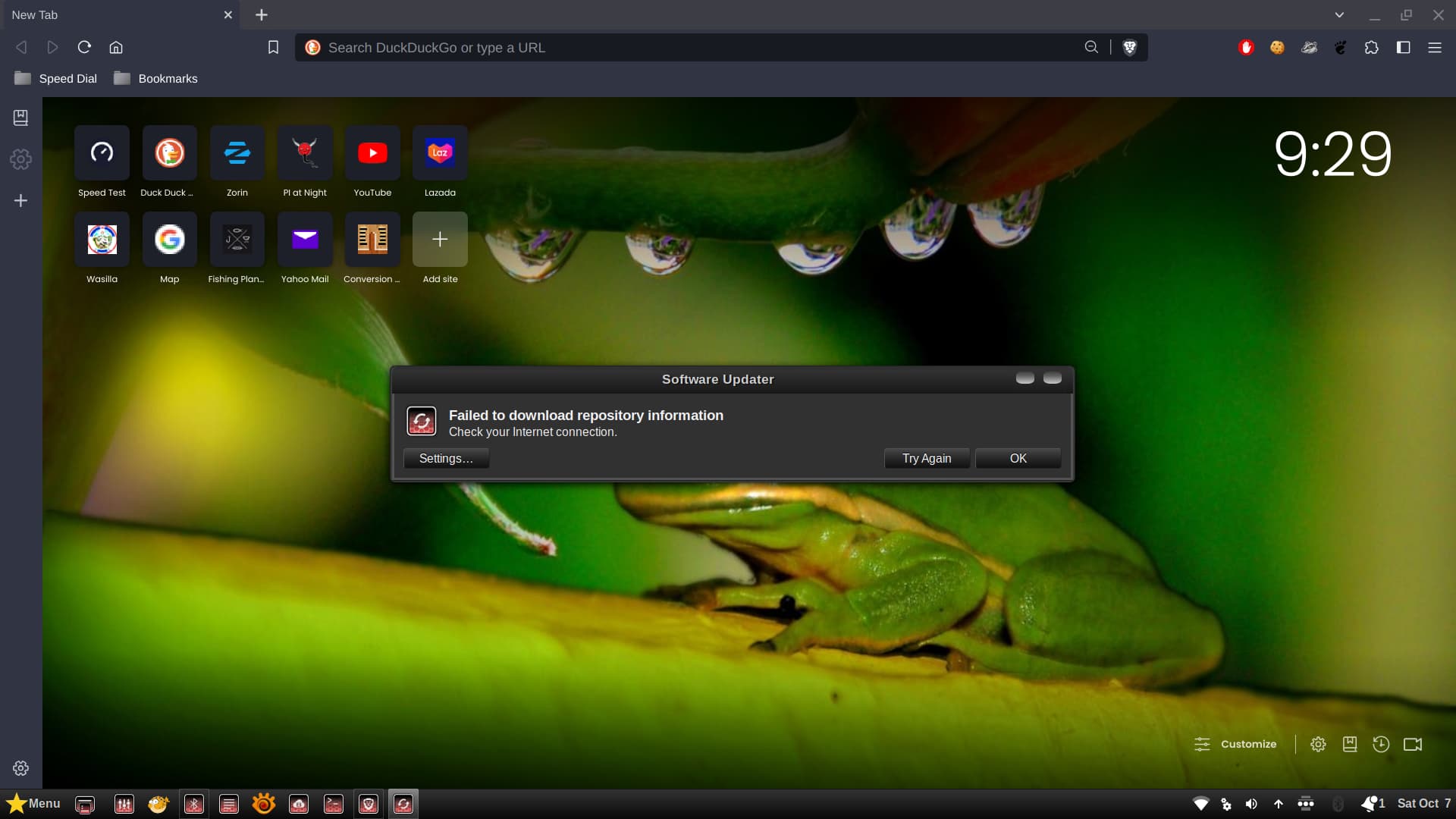Click the Brave Shields lion icon

click(x=1129, y=47)
